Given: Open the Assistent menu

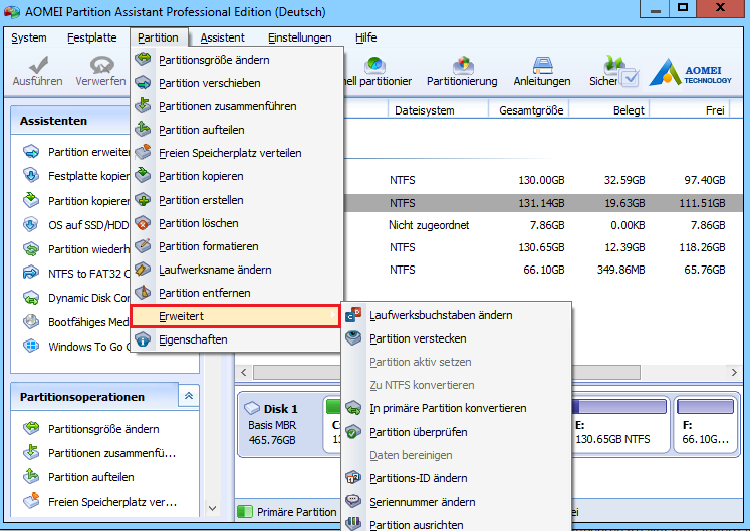Looking at the screenshot, I should pyautogui.click(x=222, y=37).
